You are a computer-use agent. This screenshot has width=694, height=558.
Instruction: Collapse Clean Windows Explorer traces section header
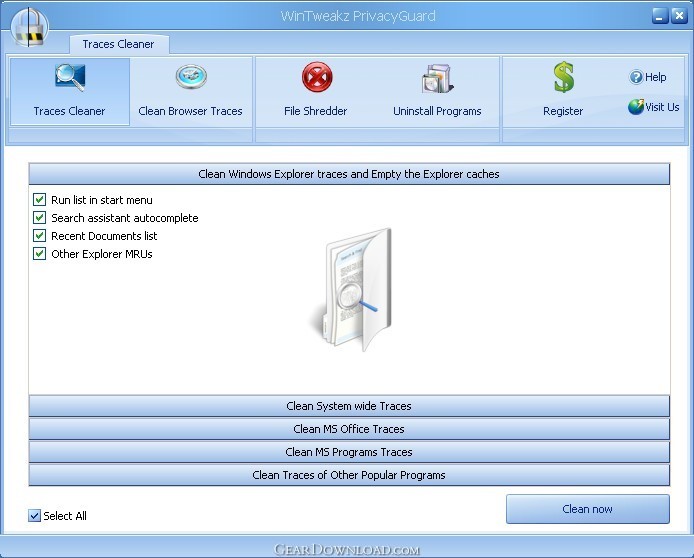(349, 174)
